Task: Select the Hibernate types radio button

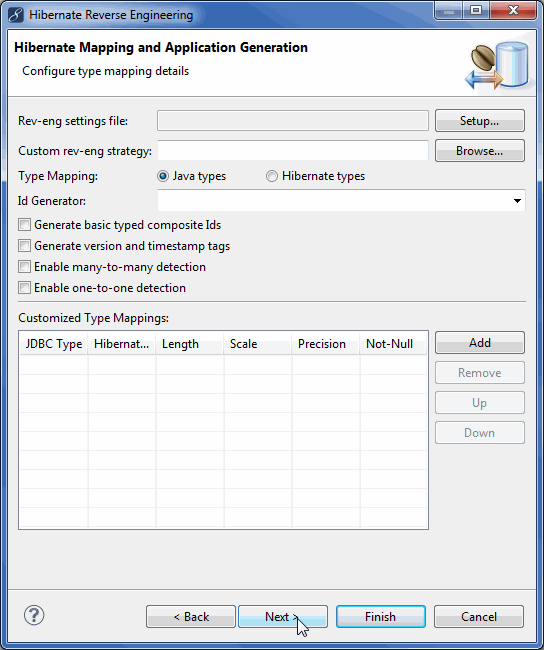Action: [x=272, y=176]
